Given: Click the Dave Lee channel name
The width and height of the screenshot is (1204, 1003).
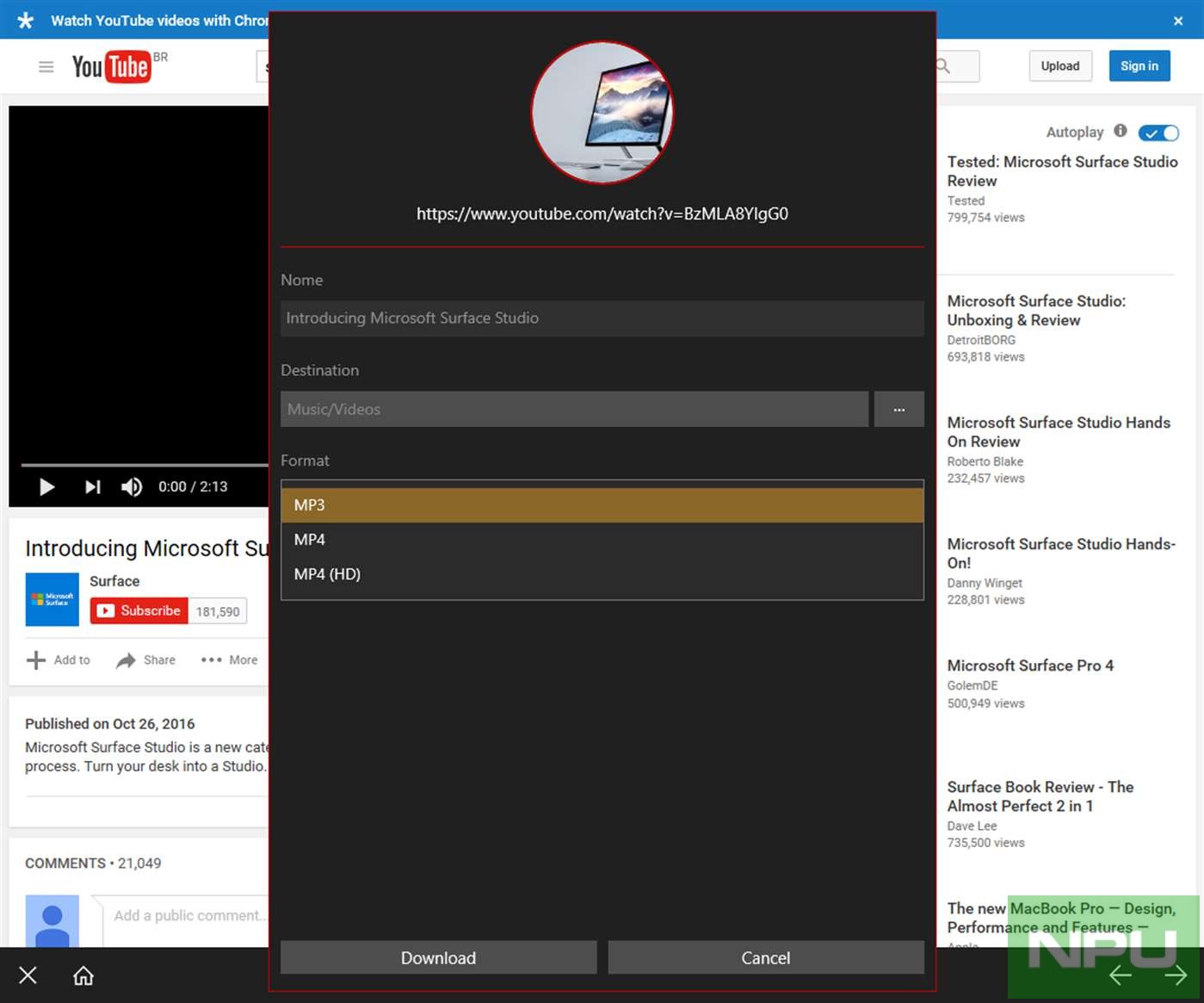Looking at the screenshot, I should [x=972, y=826].
